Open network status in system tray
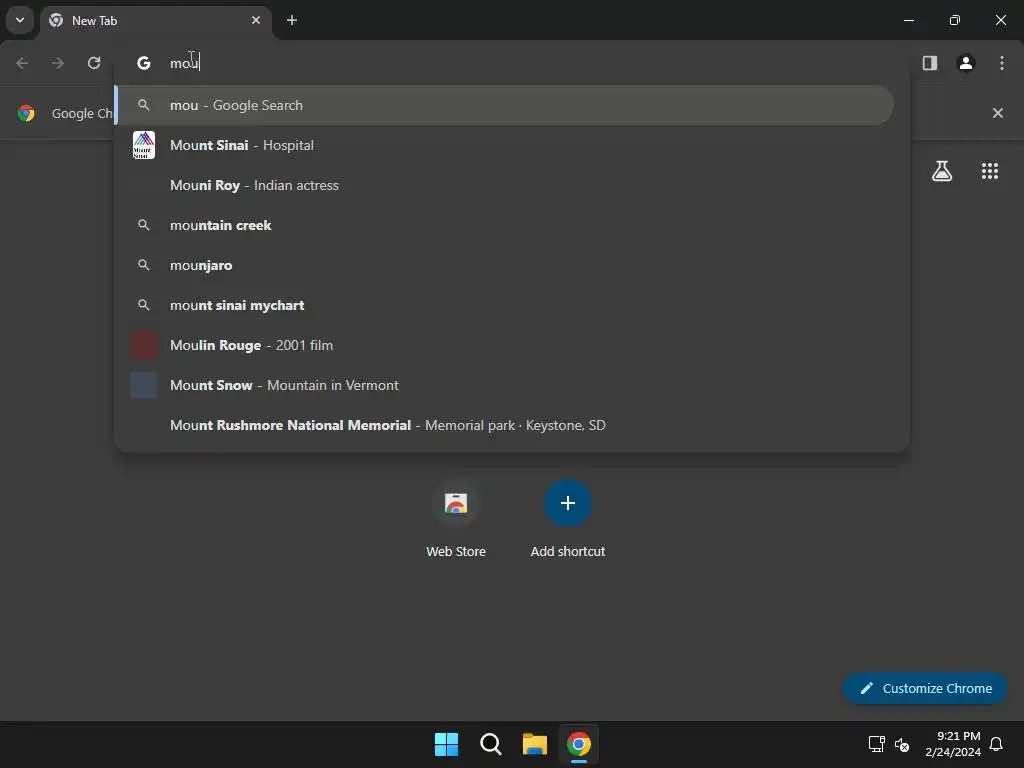Screen dimensions: 1024x768 (876, 744)
